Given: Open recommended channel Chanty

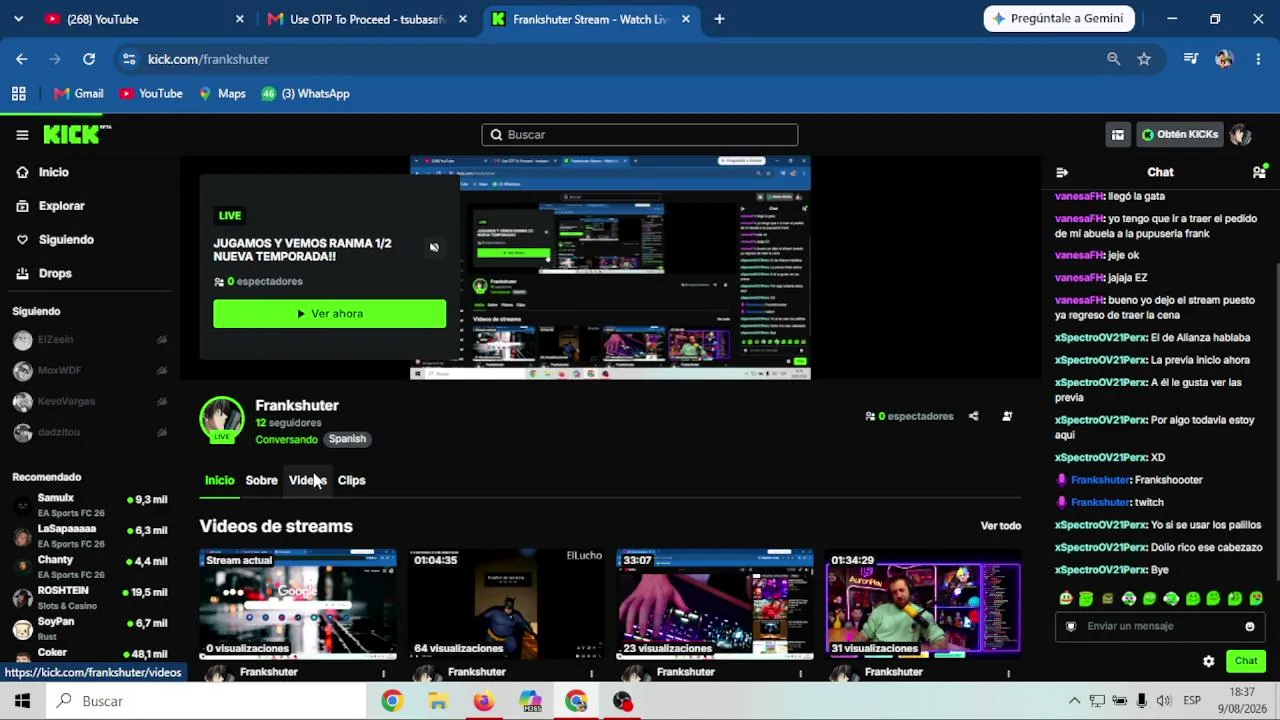Looking at the screenshot, I should tap(90, 567).
